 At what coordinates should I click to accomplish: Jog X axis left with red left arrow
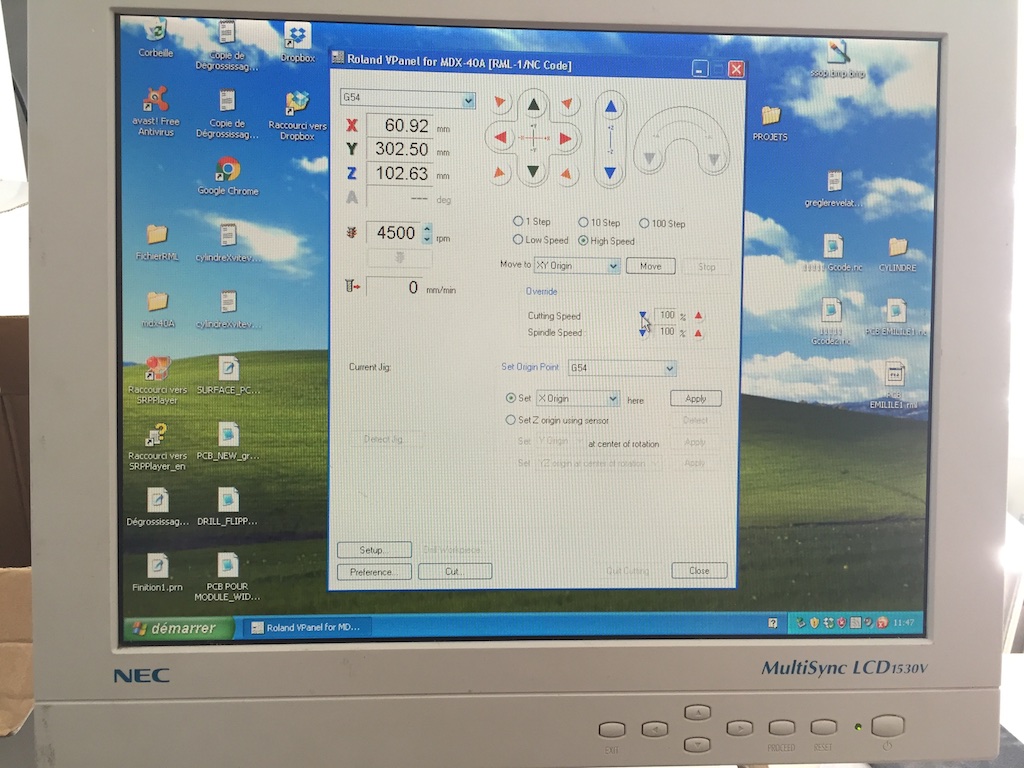click(501, 138)
